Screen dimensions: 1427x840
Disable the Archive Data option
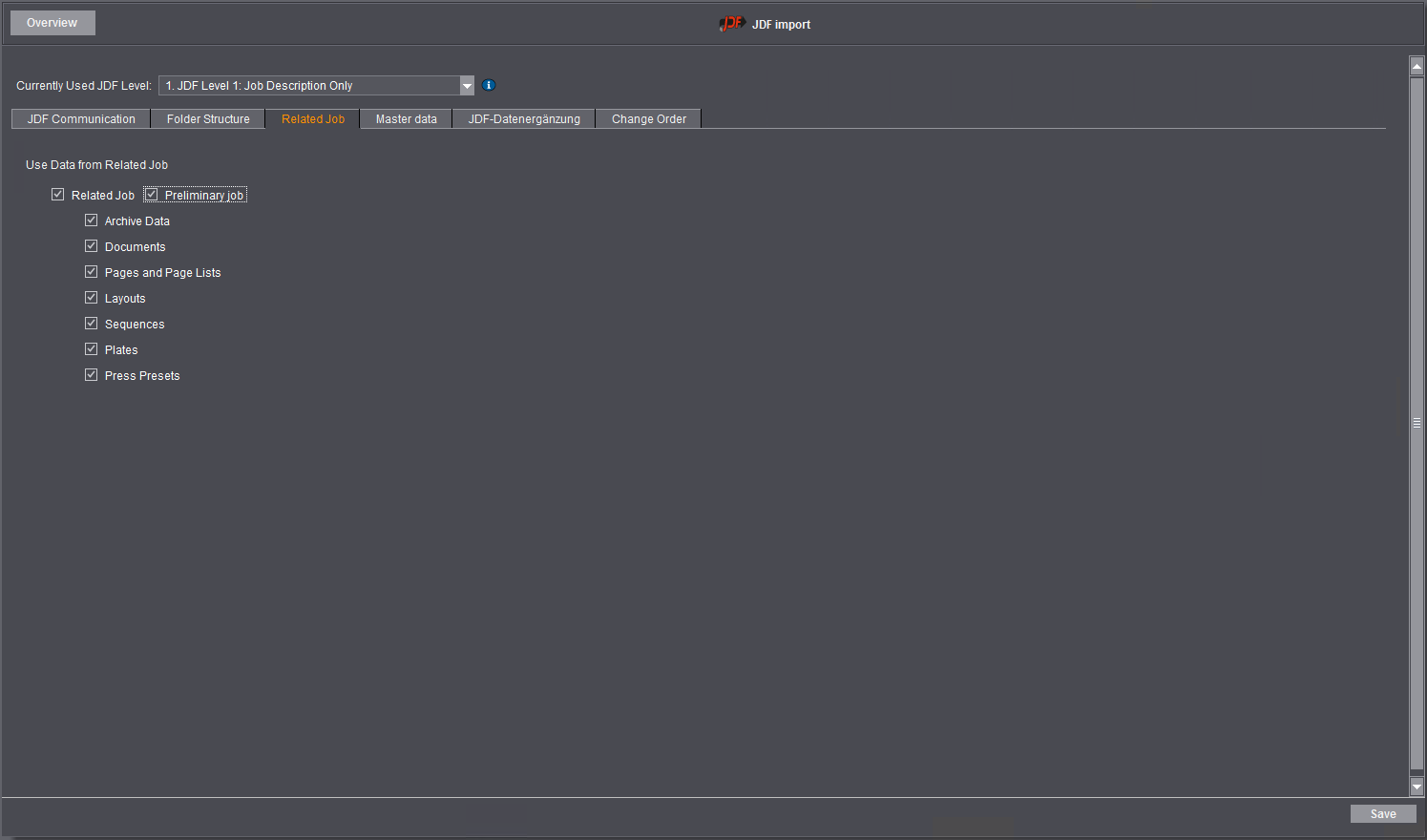(x=91, y=220)
